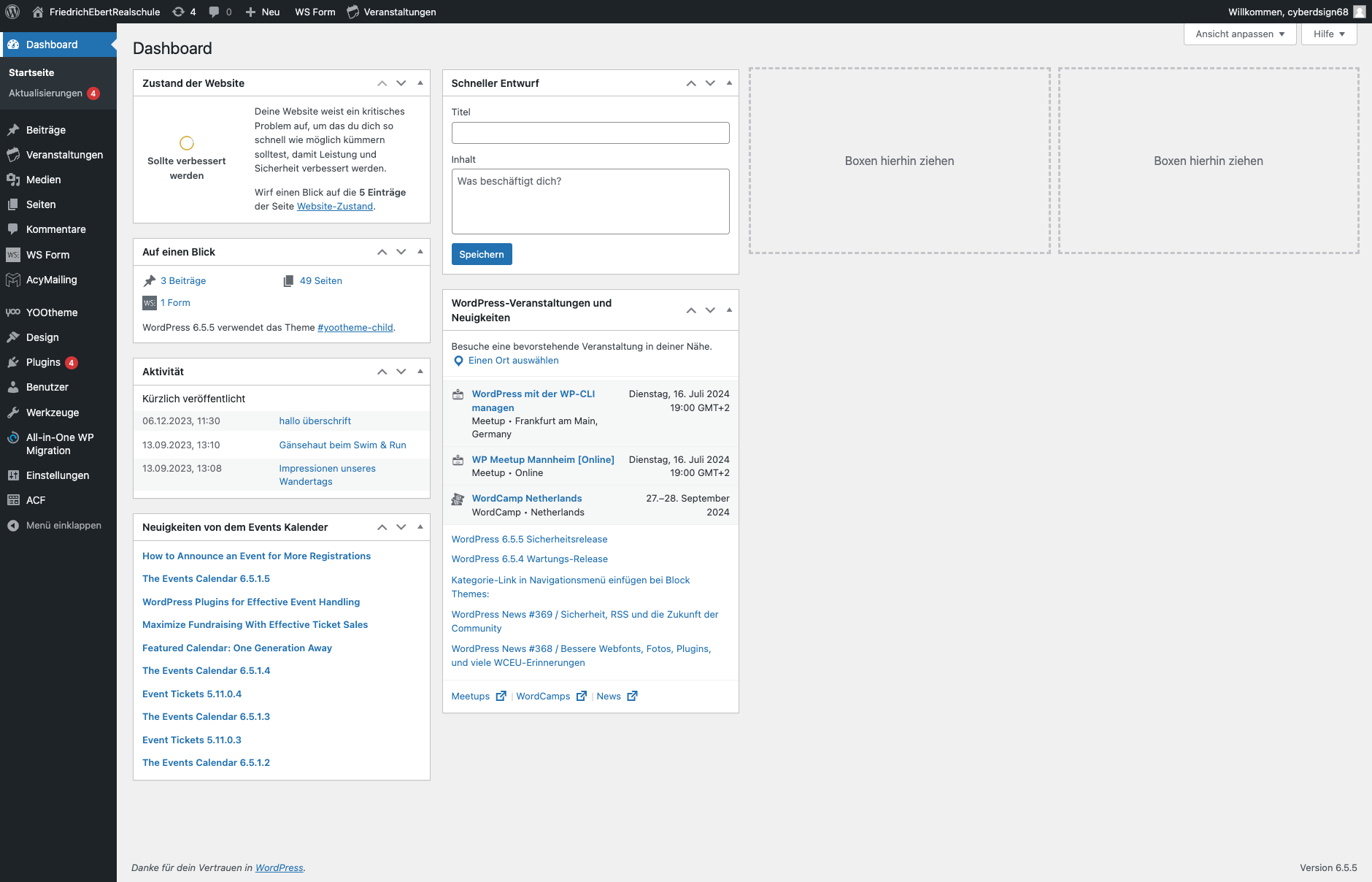Click the Inhalt text area
Image resolution: width=1372 pixels, height=882 pixels.
(590, 202)
